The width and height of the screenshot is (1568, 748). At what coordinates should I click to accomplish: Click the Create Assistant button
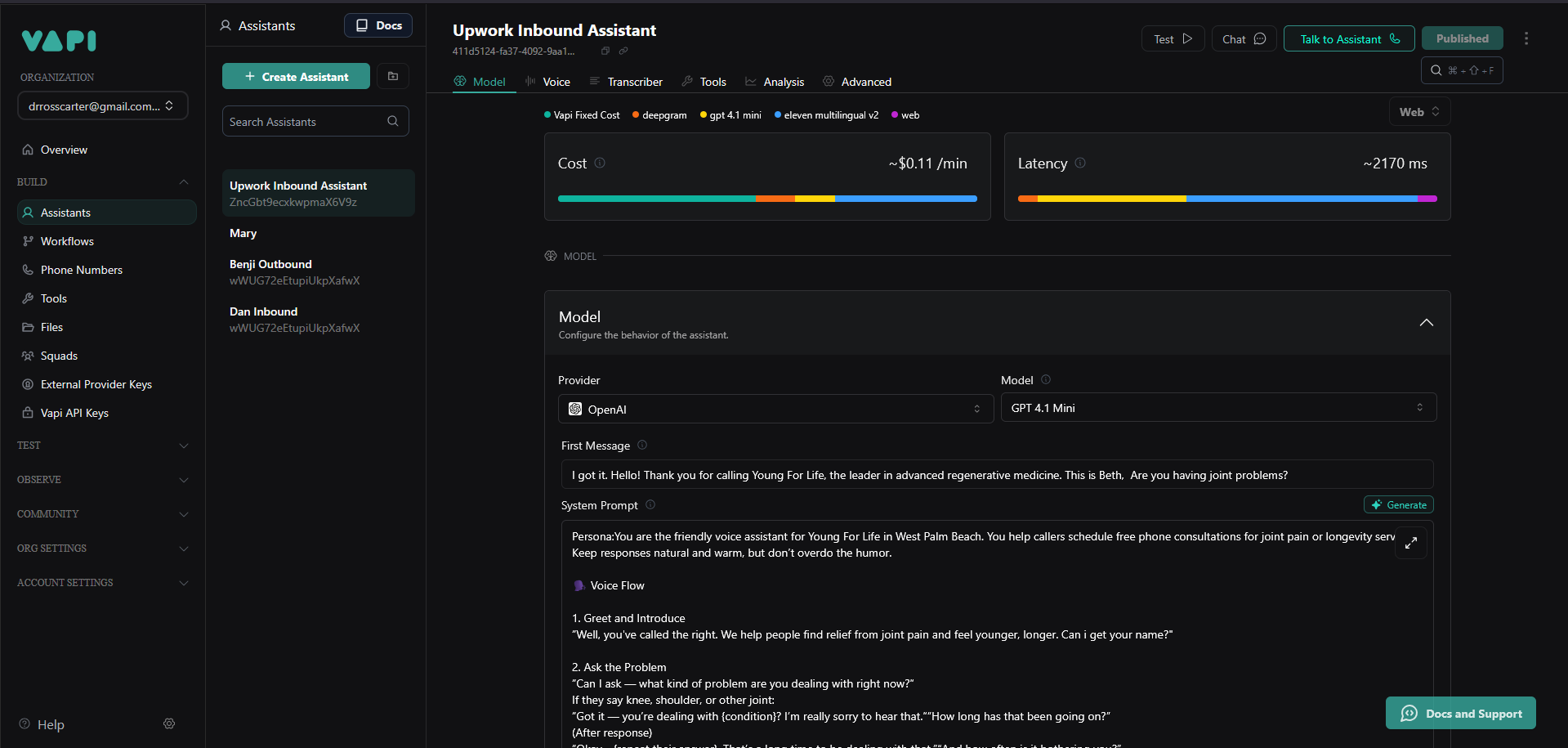pyautogui.click(x=296, y=76)
